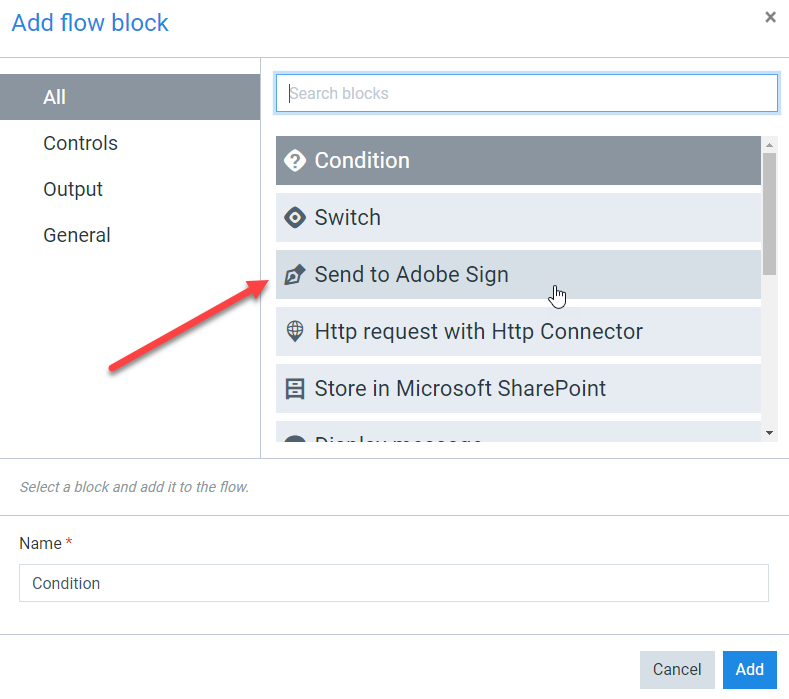
Task: Click the Condition question-mark diamond icon
Action: coord(295,161)
